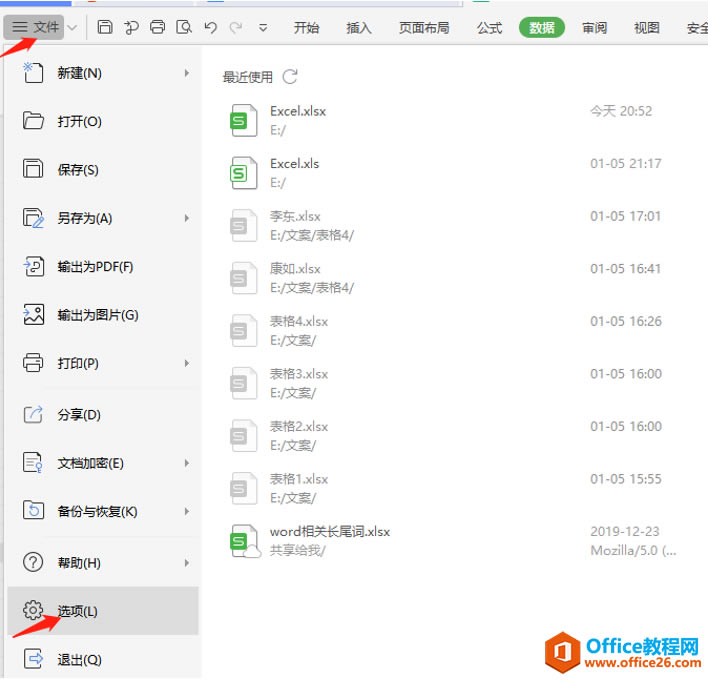Expand the 另存为(A) submenu arrow
Viewport: 708px width, 680px height.
[186, 218]
